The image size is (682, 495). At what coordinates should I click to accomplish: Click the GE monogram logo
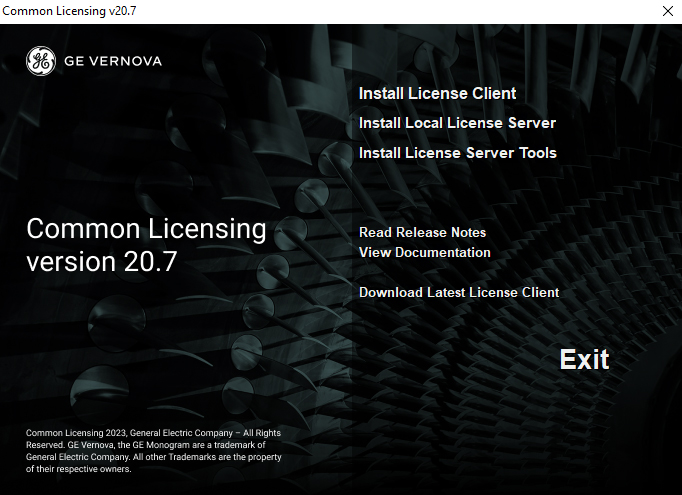coord(41,61)
